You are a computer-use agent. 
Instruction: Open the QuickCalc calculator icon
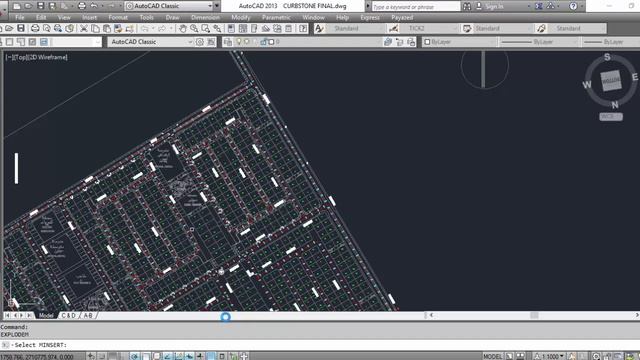tap(289, 28)
